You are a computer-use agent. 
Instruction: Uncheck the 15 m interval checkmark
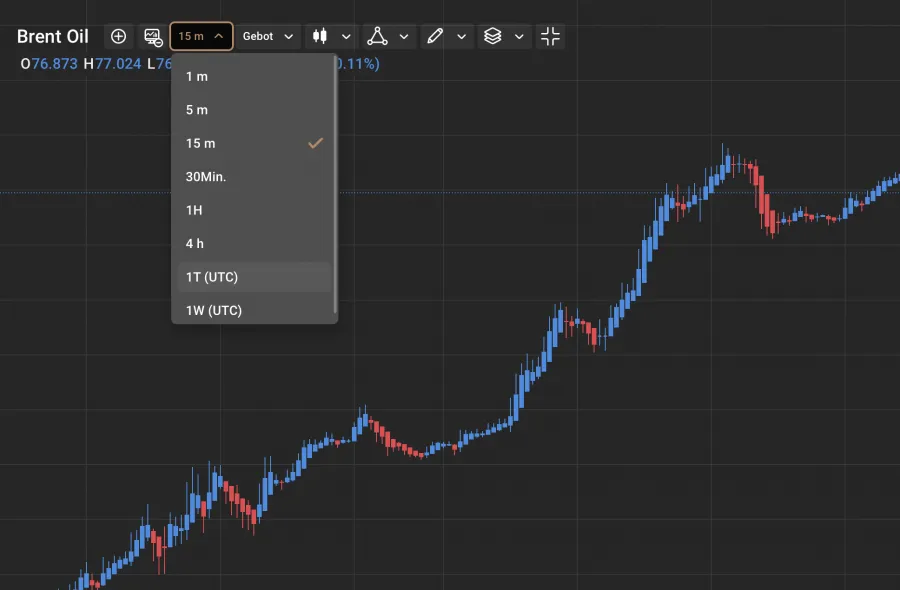coord(315,143)
